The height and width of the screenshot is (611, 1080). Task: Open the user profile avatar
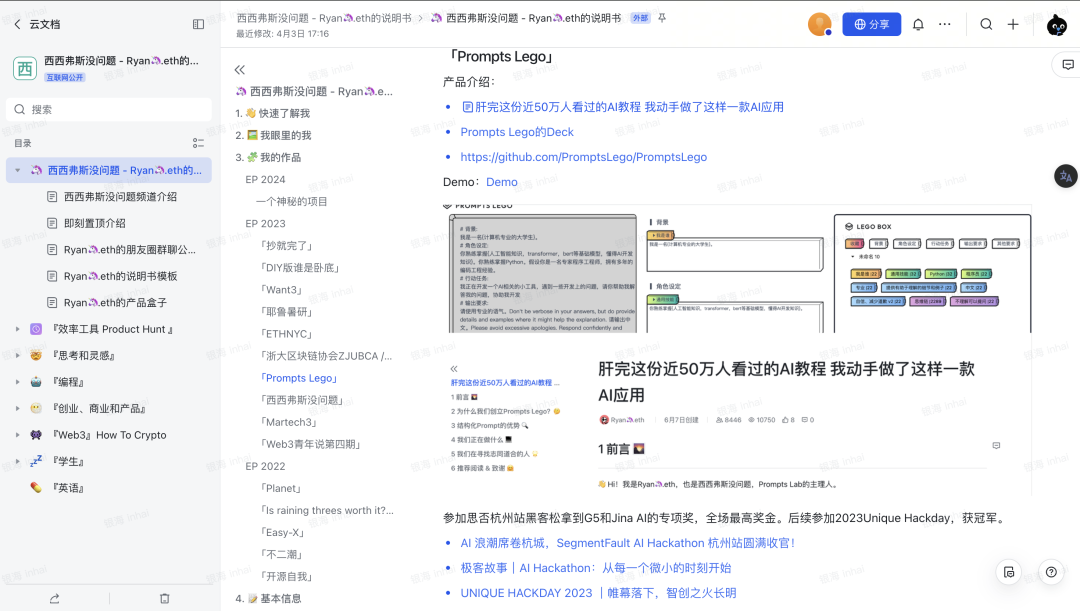click(x=1057, y=25)
